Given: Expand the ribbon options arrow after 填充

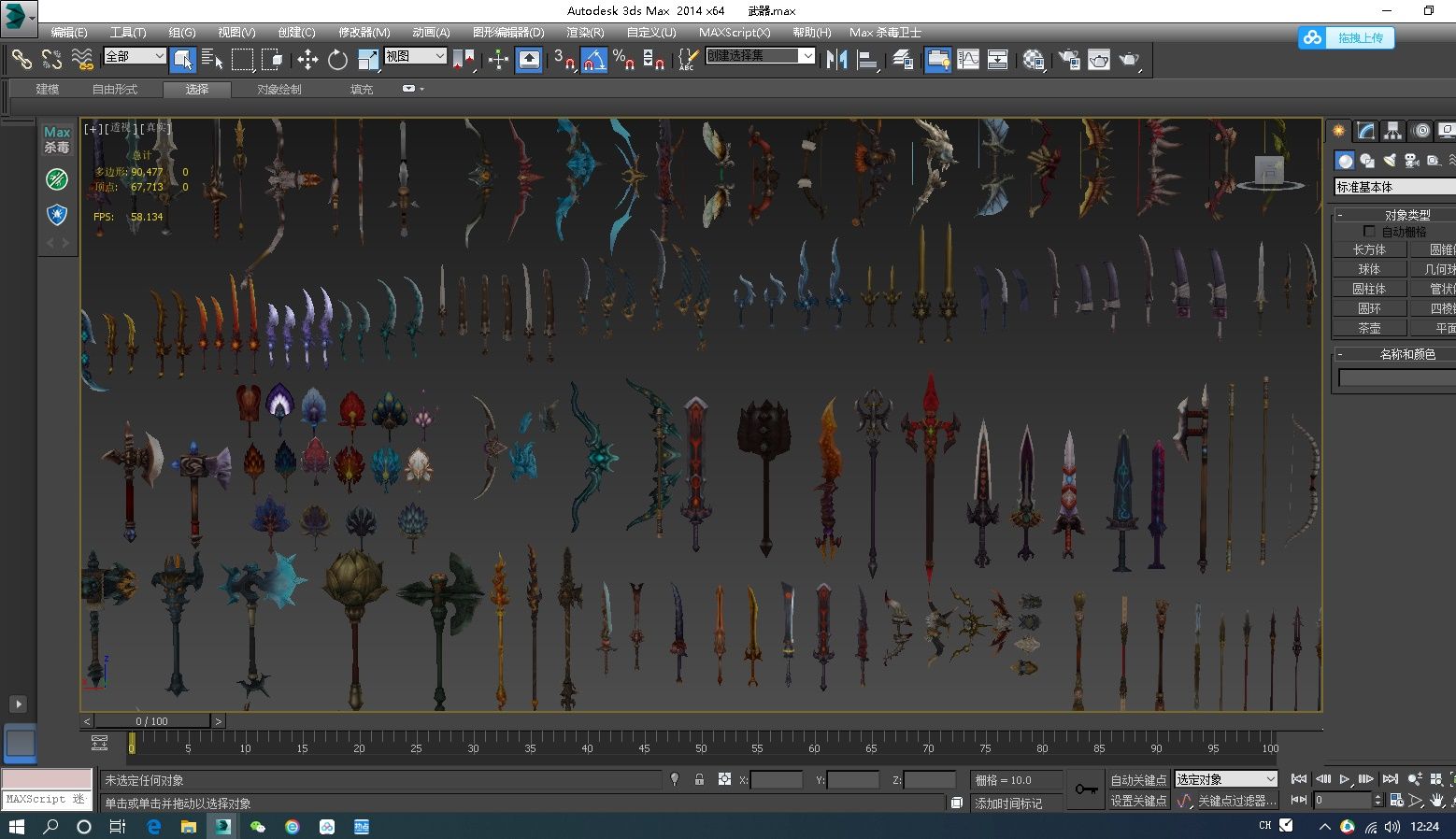Looking at the screenshot, I should (x=412, y=89).
